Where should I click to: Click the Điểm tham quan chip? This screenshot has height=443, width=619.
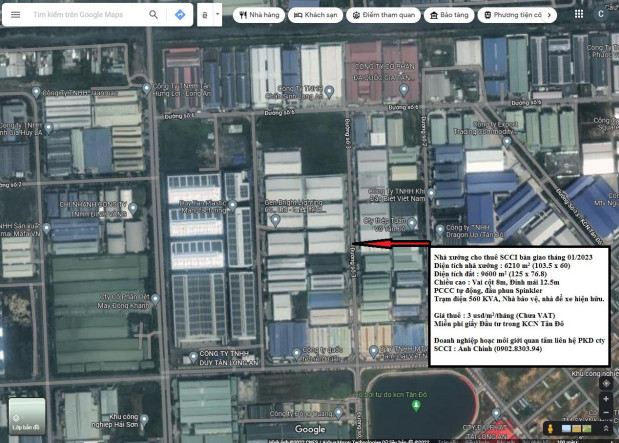point(384,16)
